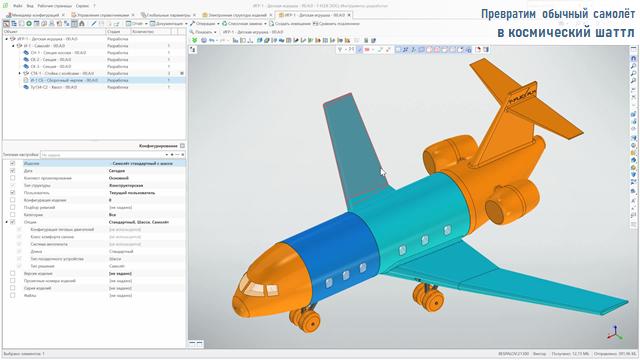Image resolution: width=640 pixels, height=360 pixels.
Task: Click the pencil edit icon in the toolbar
Action: pyautogui.click(x=93, y=24)
